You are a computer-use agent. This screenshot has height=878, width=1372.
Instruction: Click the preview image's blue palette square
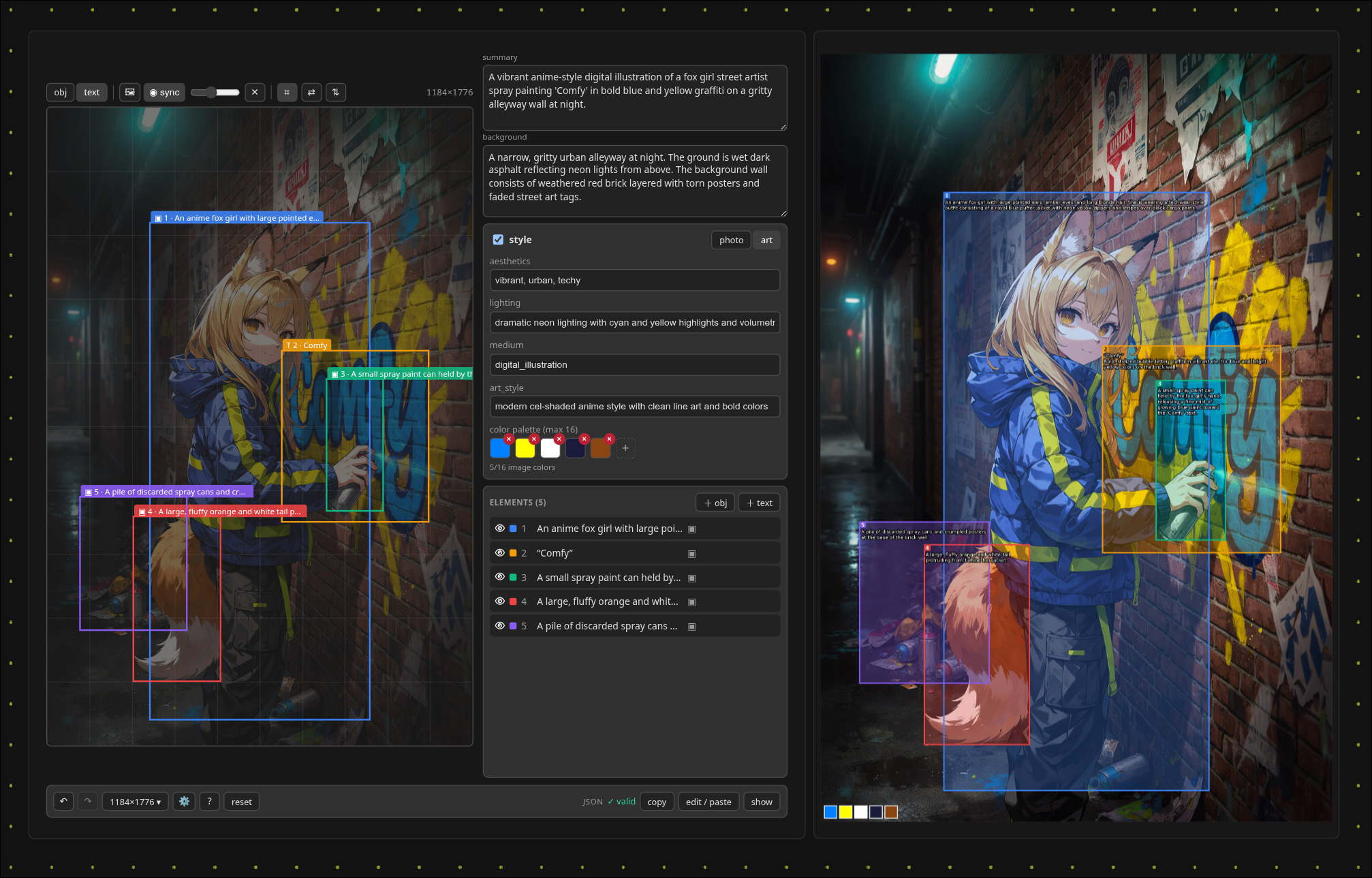(x=830, y=812)
